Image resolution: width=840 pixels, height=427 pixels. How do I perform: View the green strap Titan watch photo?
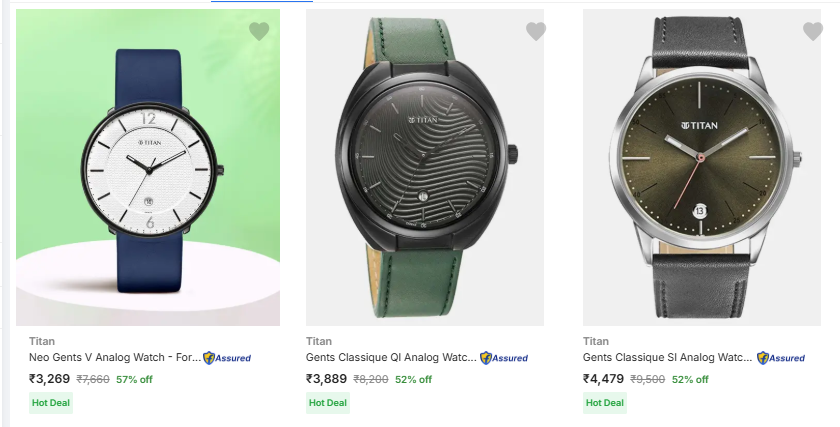pos(424,170)
